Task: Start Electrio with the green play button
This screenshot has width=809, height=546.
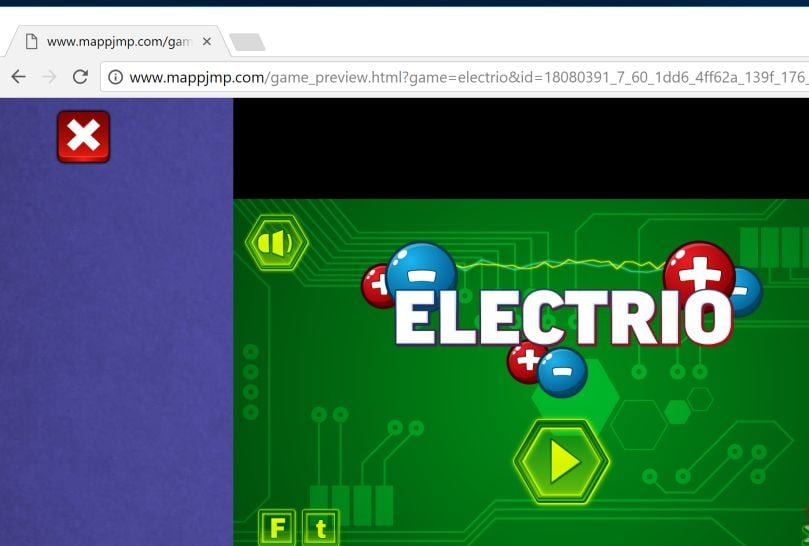Action: coord(561,461)
